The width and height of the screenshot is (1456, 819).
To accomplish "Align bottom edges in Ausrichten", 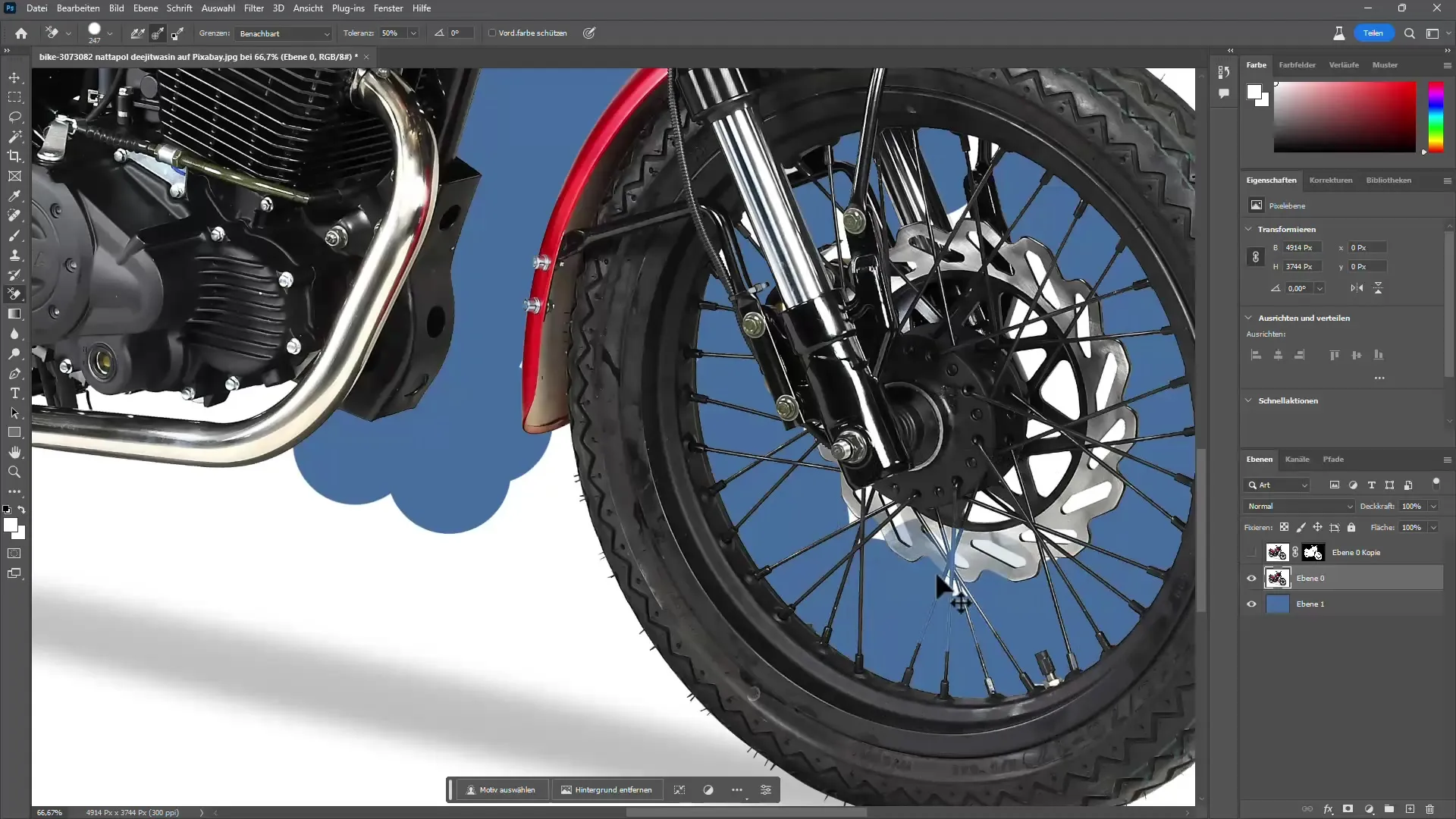I will pos(1379,355).
